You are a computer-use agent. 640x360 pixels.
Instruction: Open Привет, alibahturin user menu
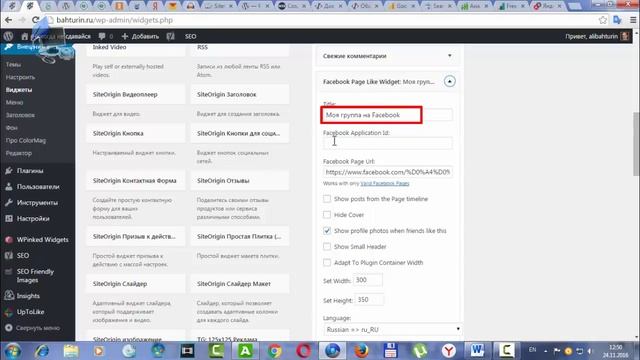coord(597,36)
